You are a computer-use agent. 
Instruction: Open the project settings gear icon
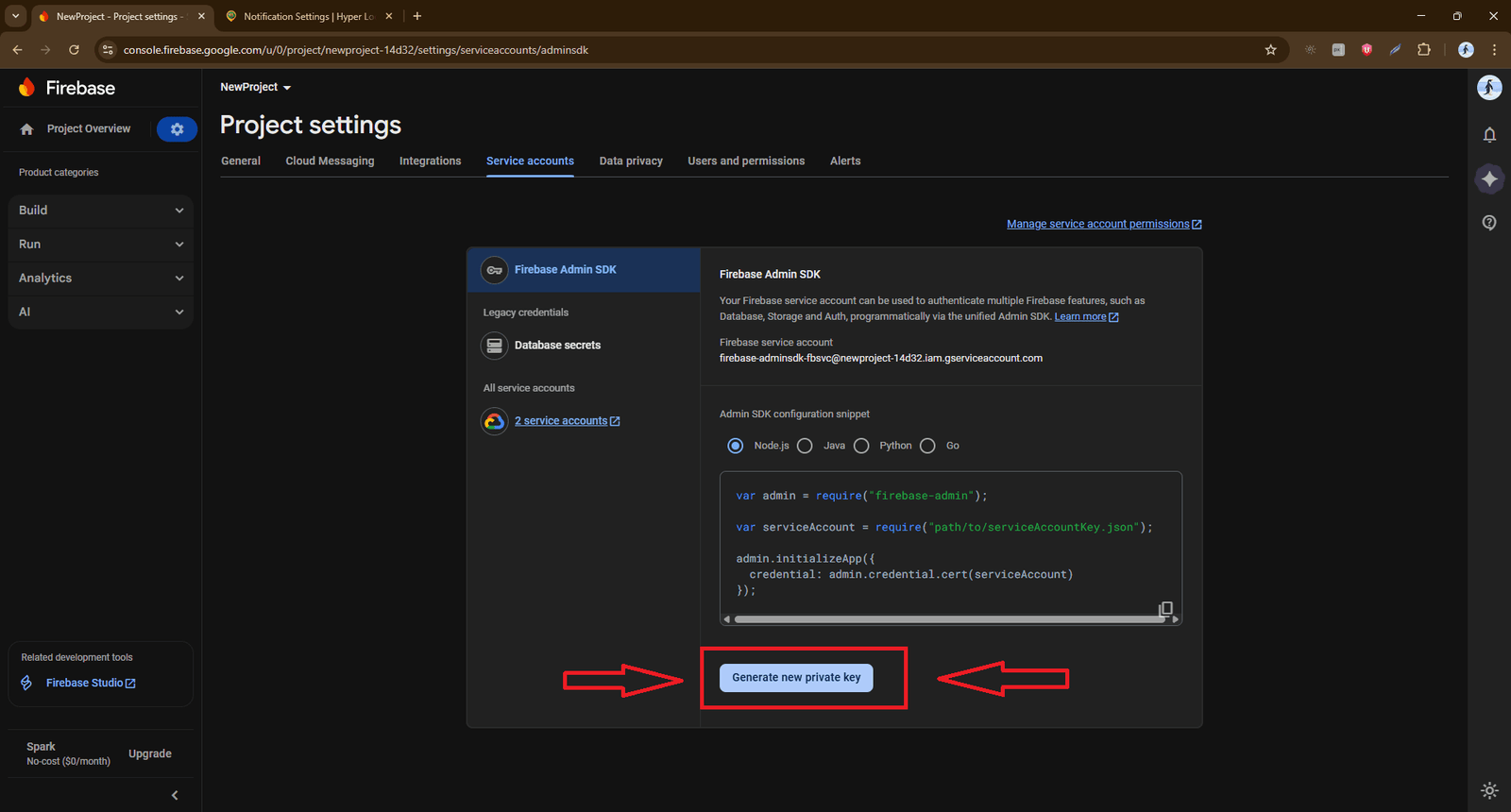177,129
